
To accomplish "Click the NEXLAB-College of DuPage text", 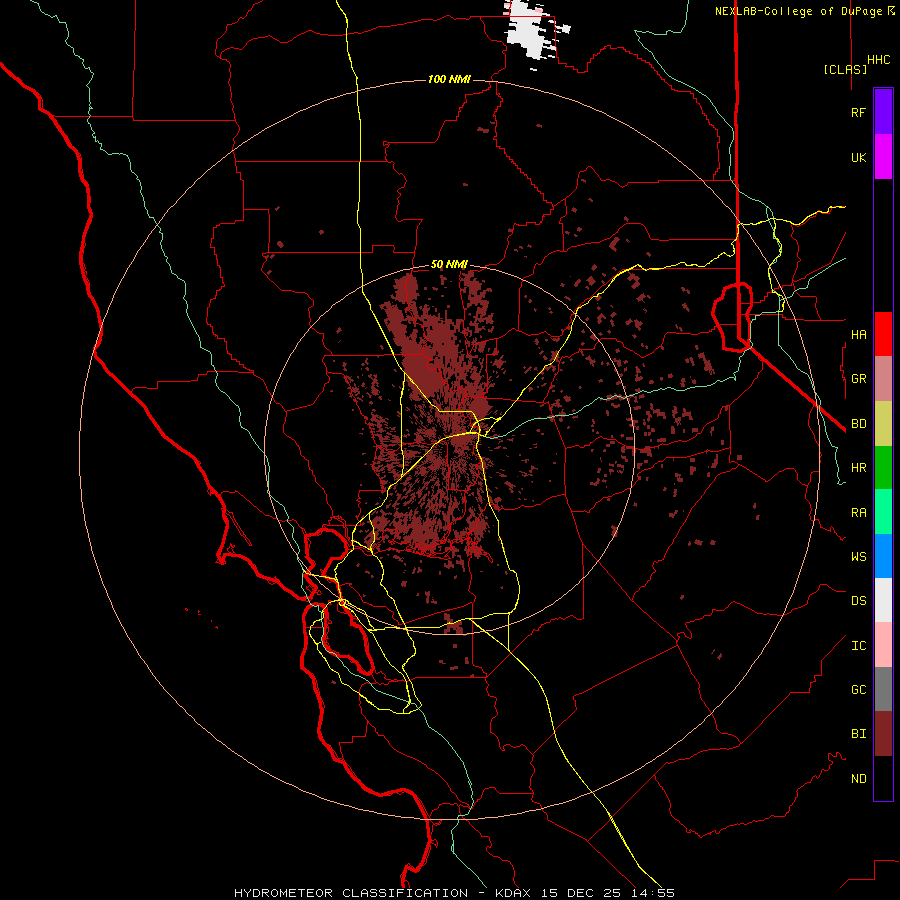I will coord(798,11).
